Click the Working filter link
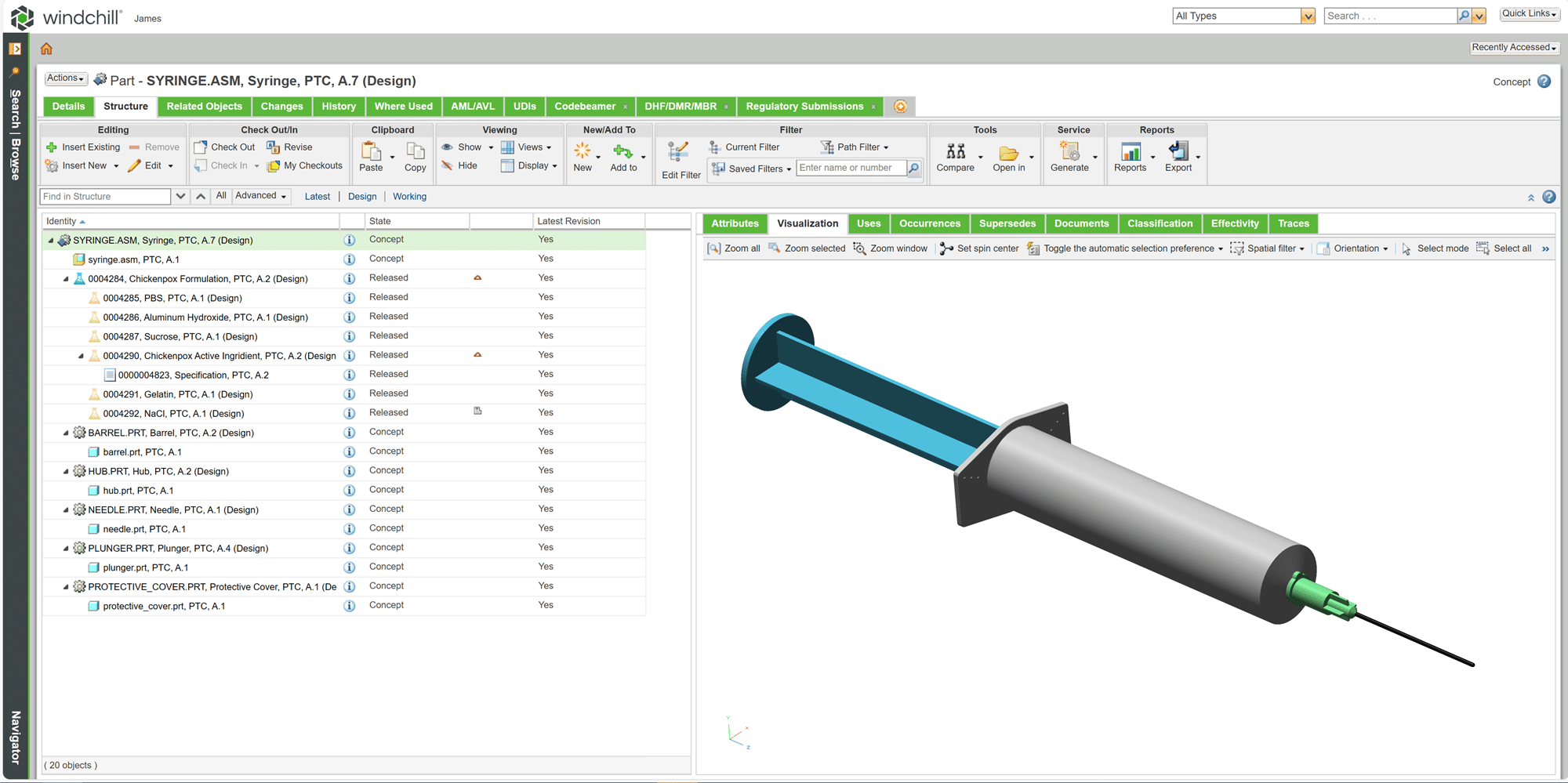1568x783 pixels. pyautogui.click(x=409, y=197)
